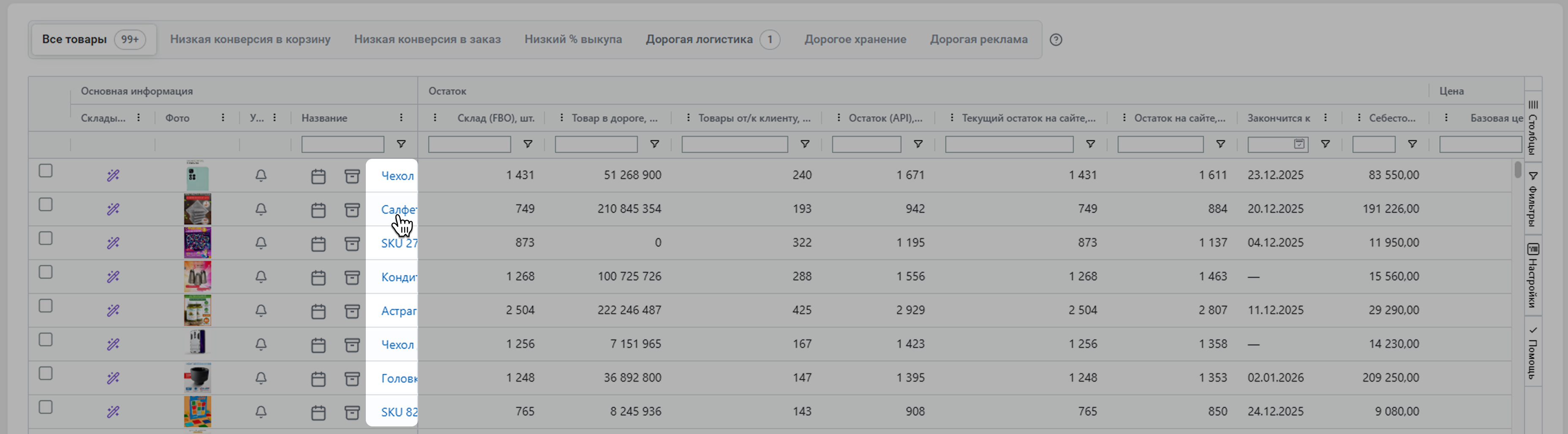Click the archive box icon in the Астрагал row
This screenshot has height=434, width=1568.
(352, 311)
